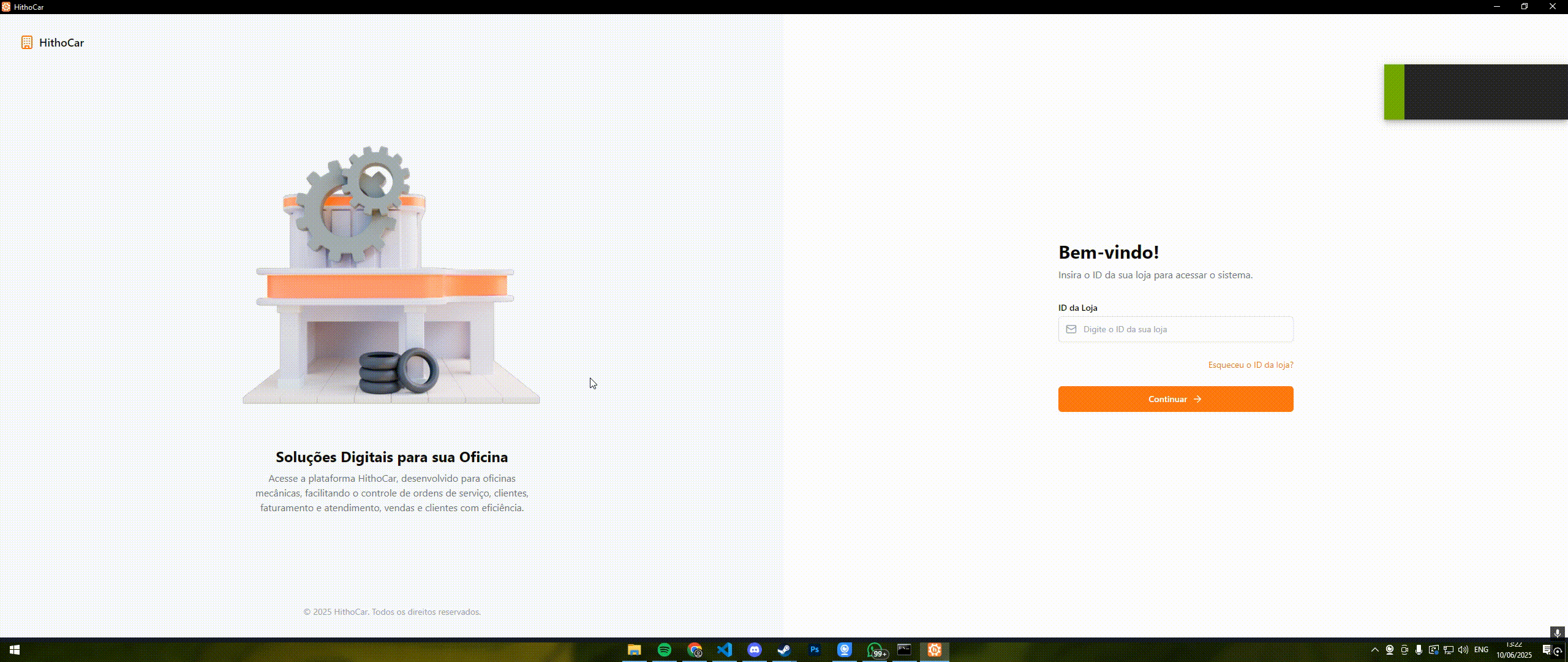1568x662 pixels.
Task: Click the green-dark notification toast
Action: 1476,92
